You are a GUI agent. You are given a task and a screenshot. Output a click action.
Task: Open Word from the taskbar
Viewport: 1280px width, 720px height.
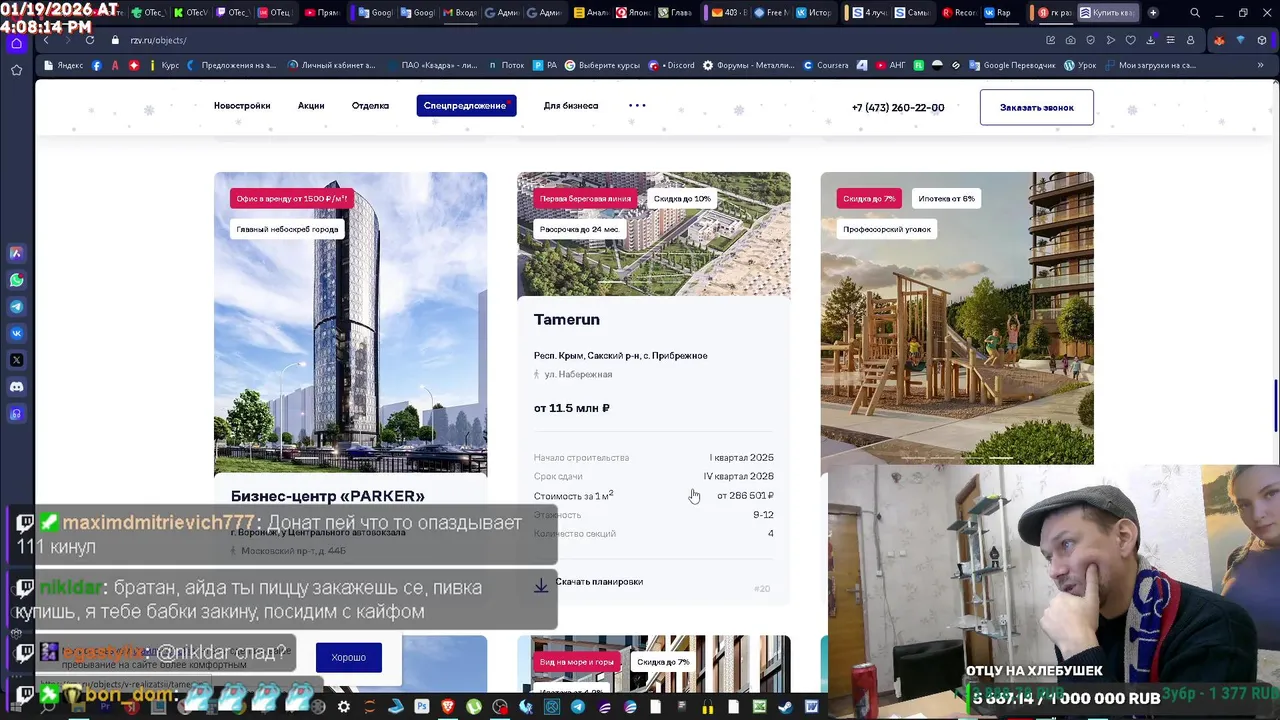point(812,707)
